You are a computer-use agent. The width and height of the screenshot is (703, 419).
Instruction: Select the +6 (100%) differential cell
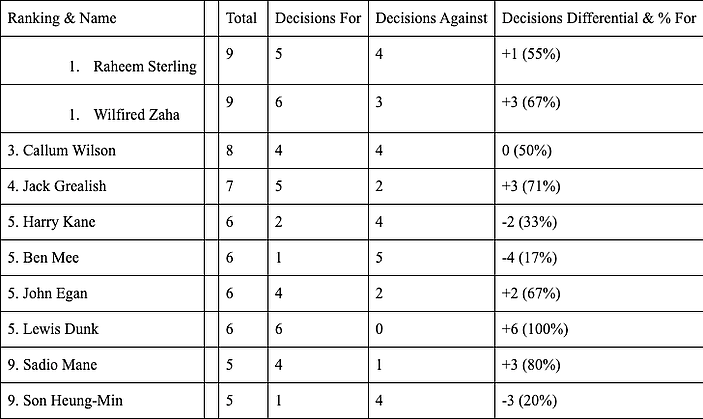coord(599,329)
